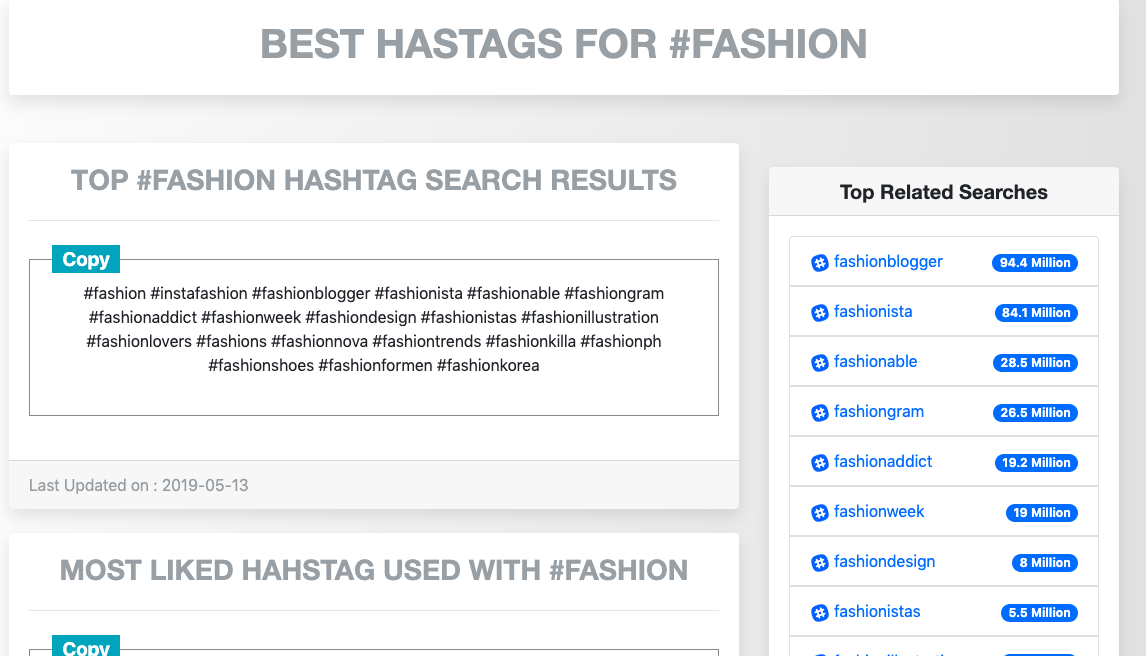Image resolution: width=1146 pixels, height=656 pixels.
Task: Click hashtag icon beside fashionable
Action: (x=820, y=363)
